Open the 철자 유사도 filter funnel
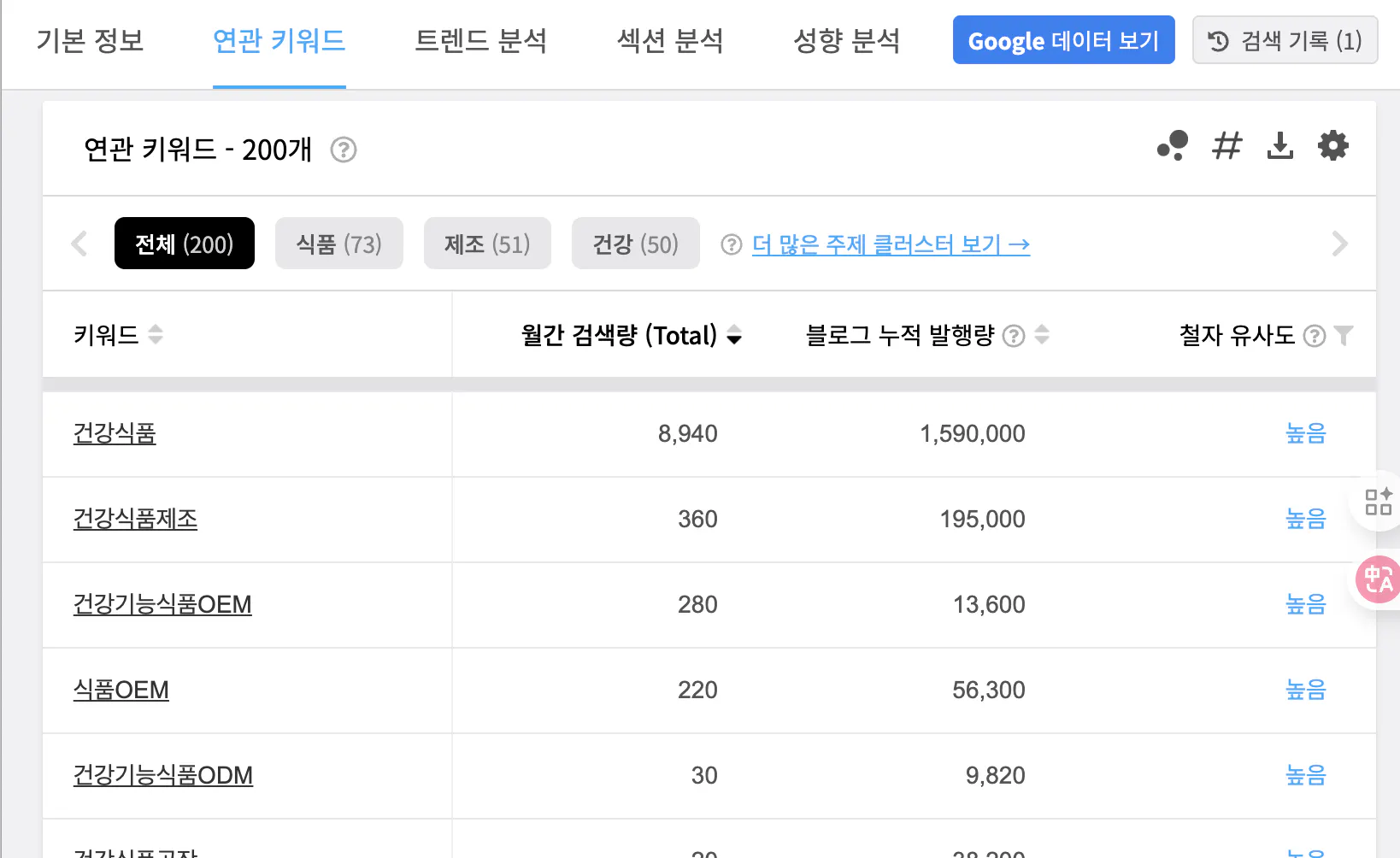 click(1344, 336)
